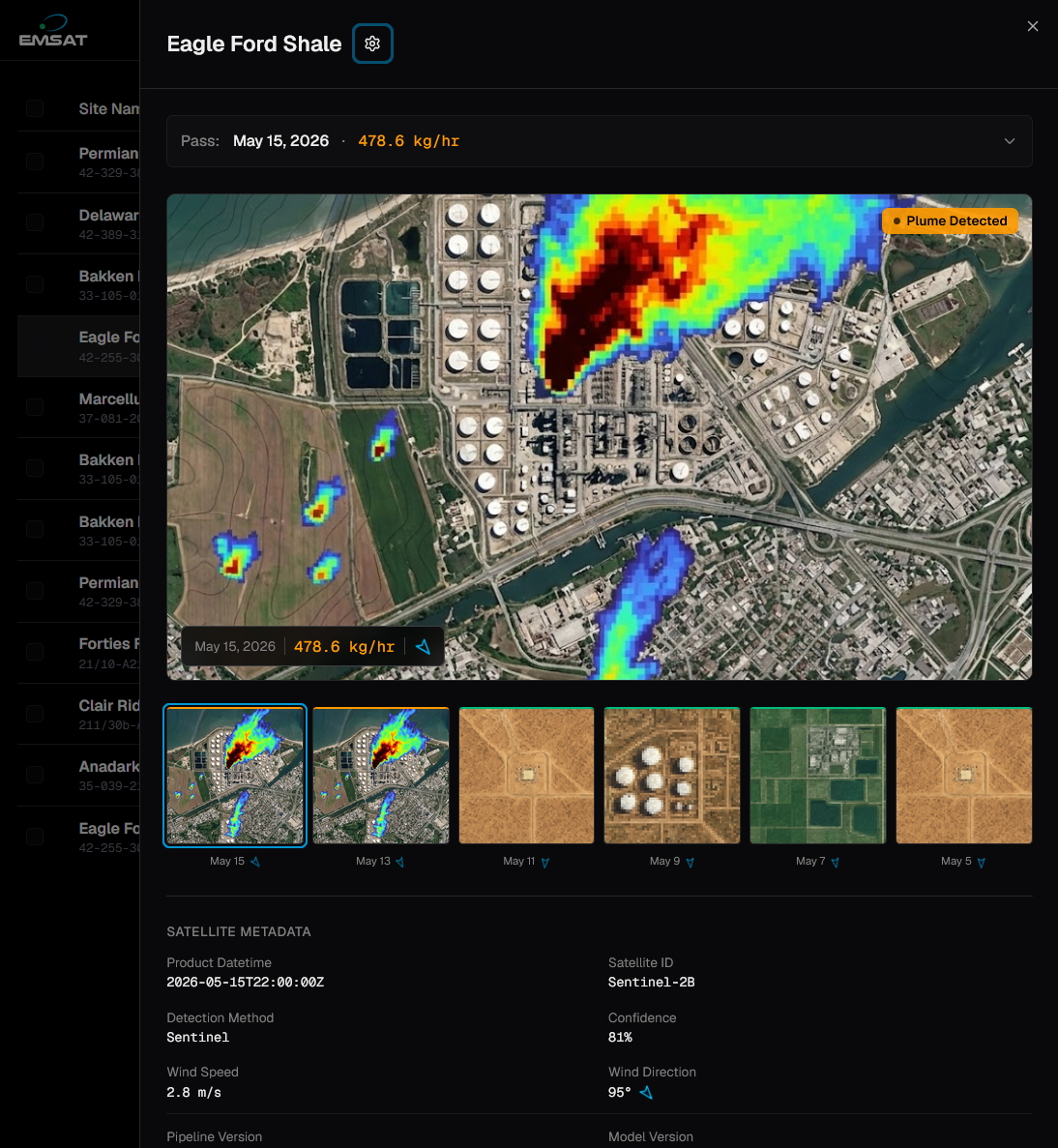Click wind arrow icon next to May 15
Image resolution: width=1058 pixels, height=1148 pixels.
pos(255,862)
